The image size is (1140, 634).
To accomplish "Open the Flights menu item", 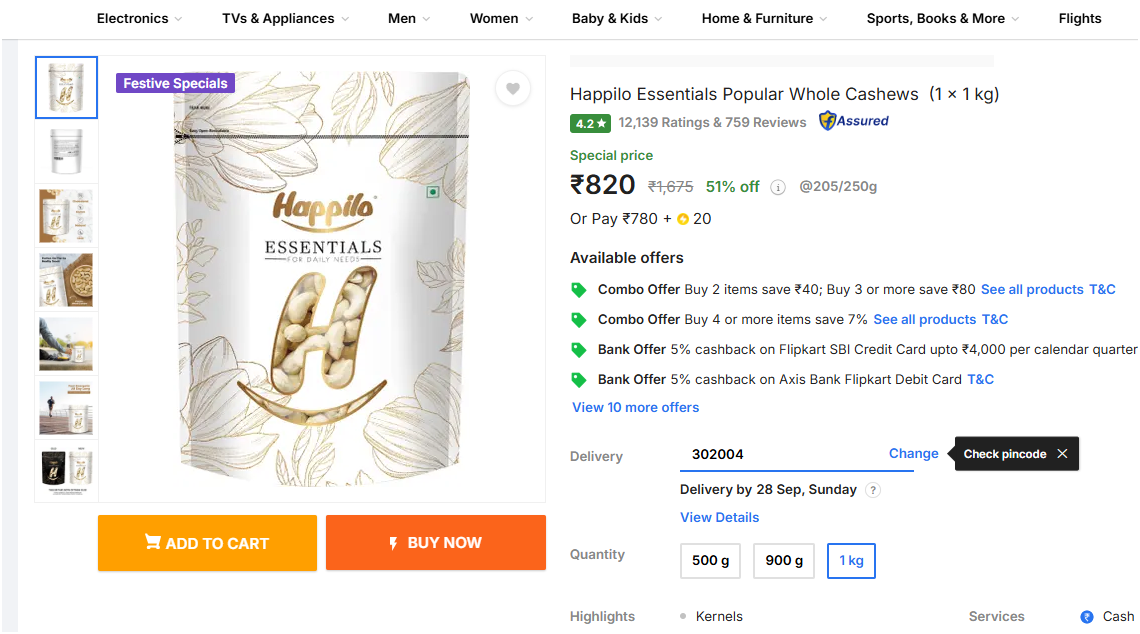I will (1079, 18).
